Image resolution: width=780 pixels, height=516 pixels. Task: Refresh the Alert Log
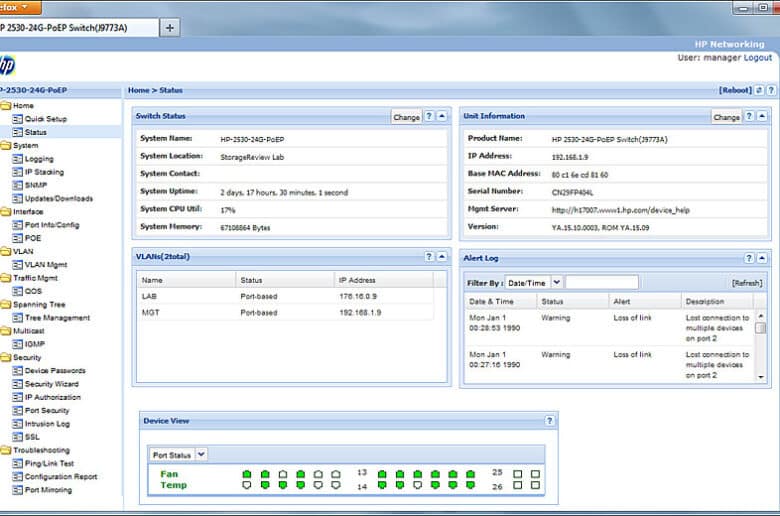(747, 283)
